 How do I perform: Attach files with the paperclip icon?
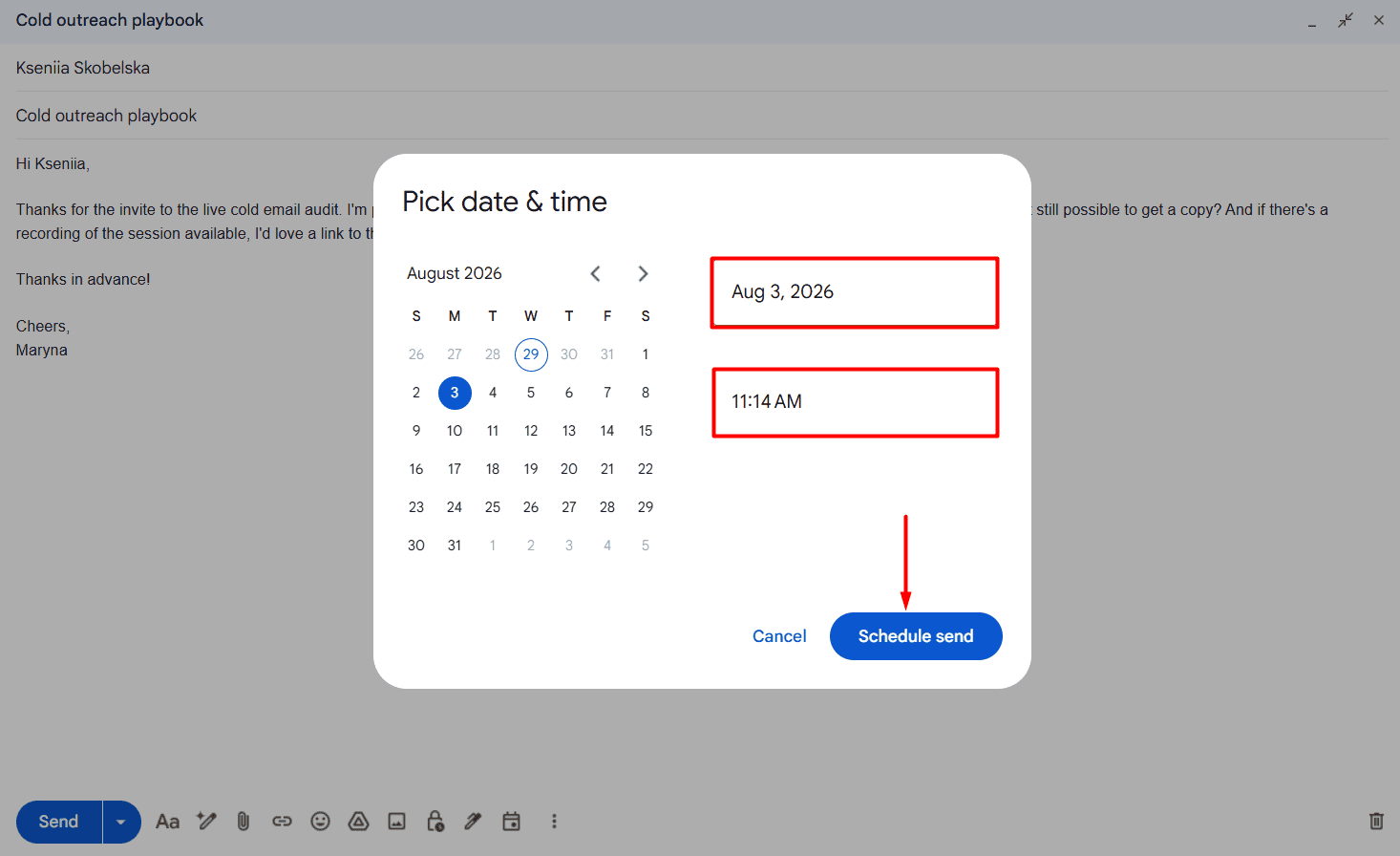pos(244,822)
